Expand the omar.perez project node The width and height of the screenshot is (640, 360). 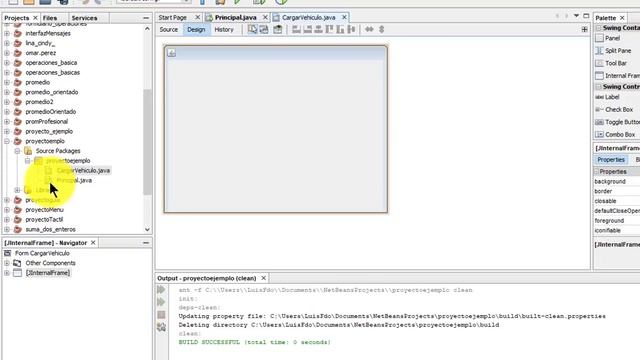click(x=7, y=53)
